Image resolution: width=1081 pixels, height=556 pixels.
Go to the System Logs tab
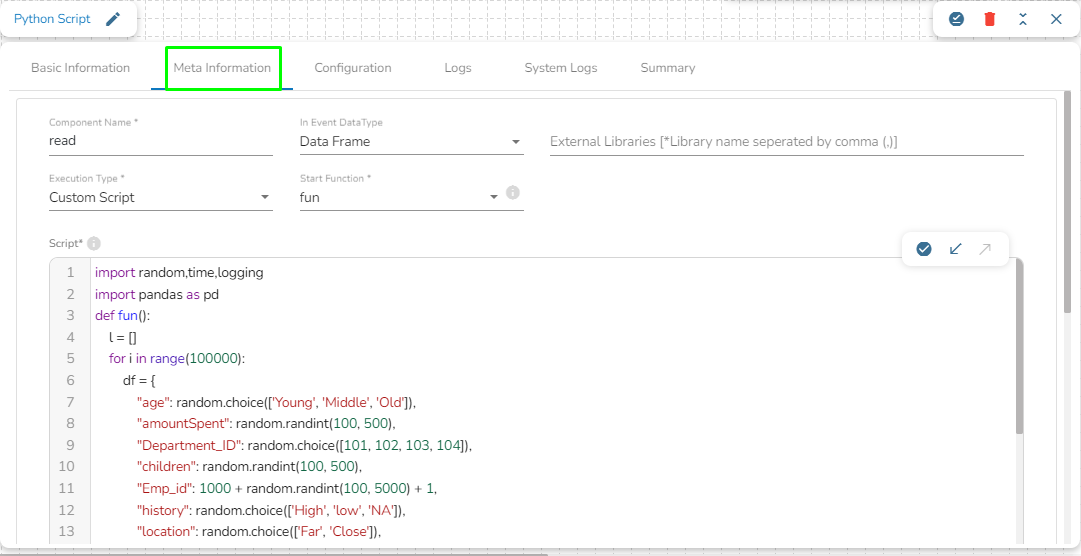560,68
